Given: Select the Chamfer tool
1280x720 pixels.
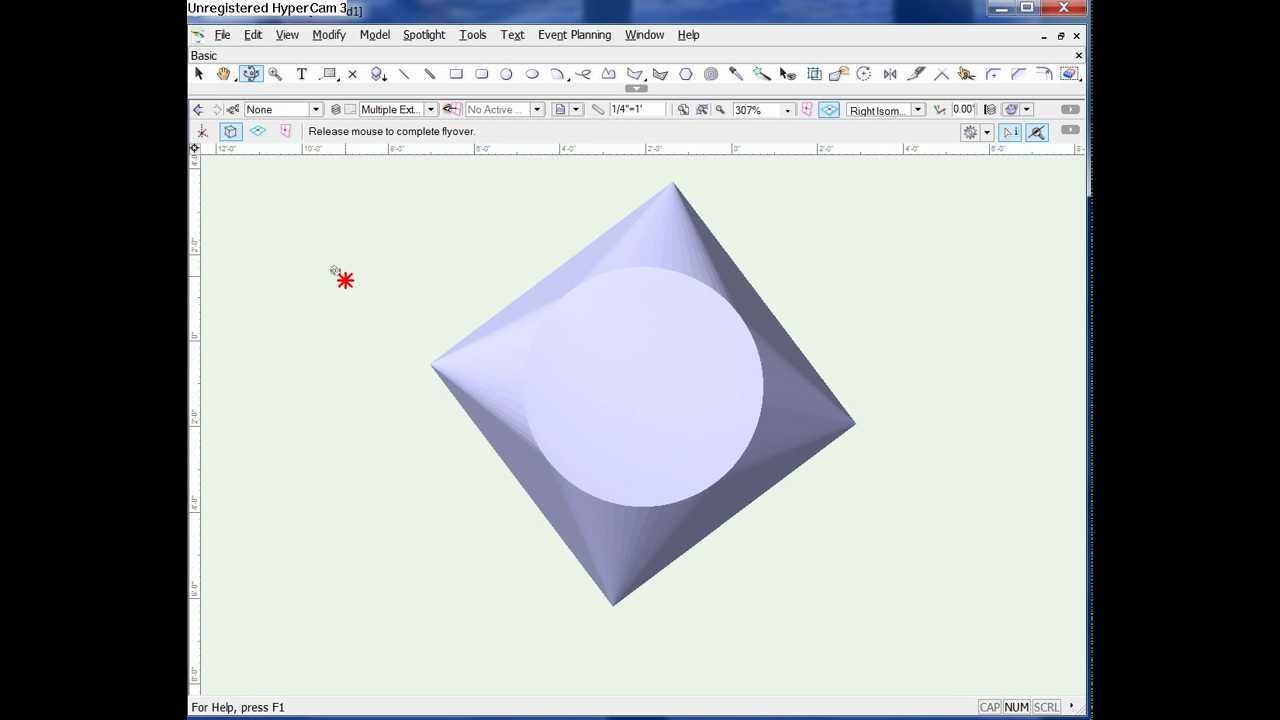Looking at the screenshot, I should pos(1018,74).
